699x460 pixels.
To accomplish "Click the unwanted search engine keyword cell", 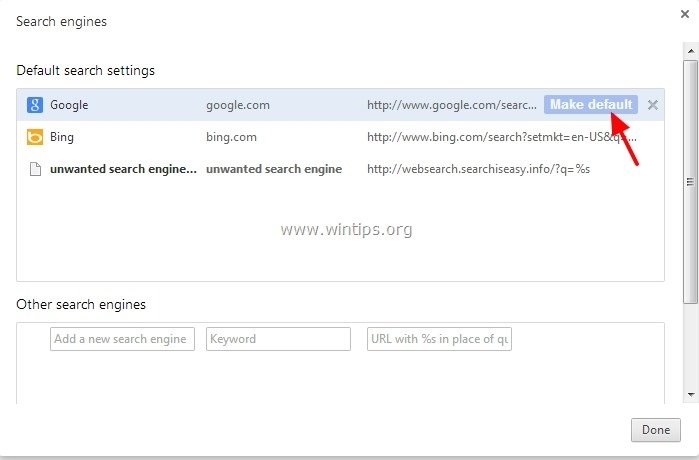I will point(274,169).
